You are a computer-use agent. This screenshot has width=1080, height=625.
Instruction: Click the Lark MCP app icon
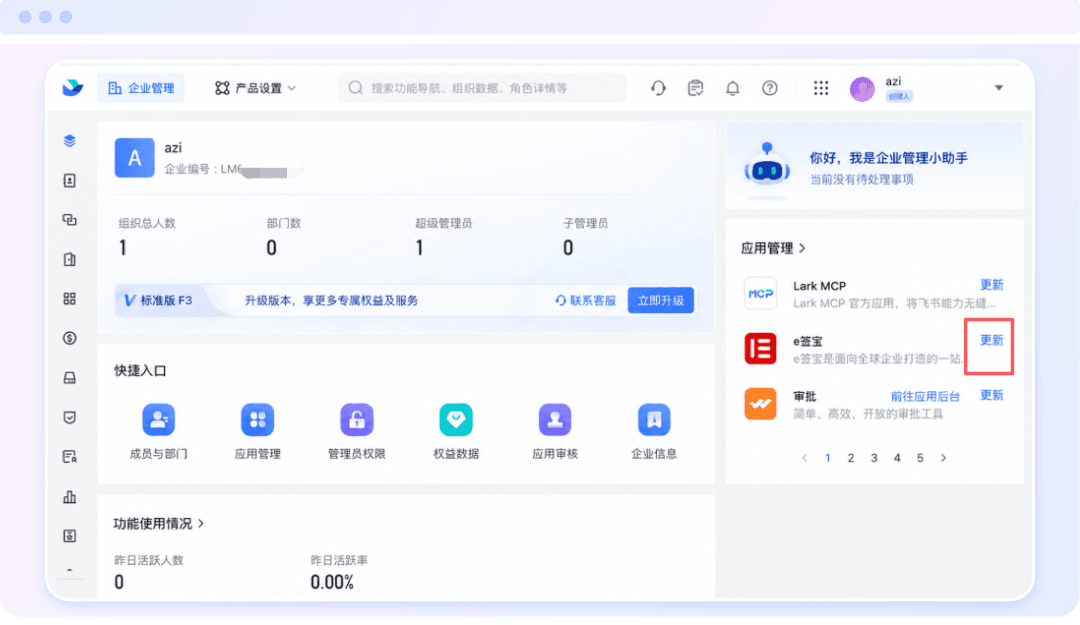click(760, 294)
